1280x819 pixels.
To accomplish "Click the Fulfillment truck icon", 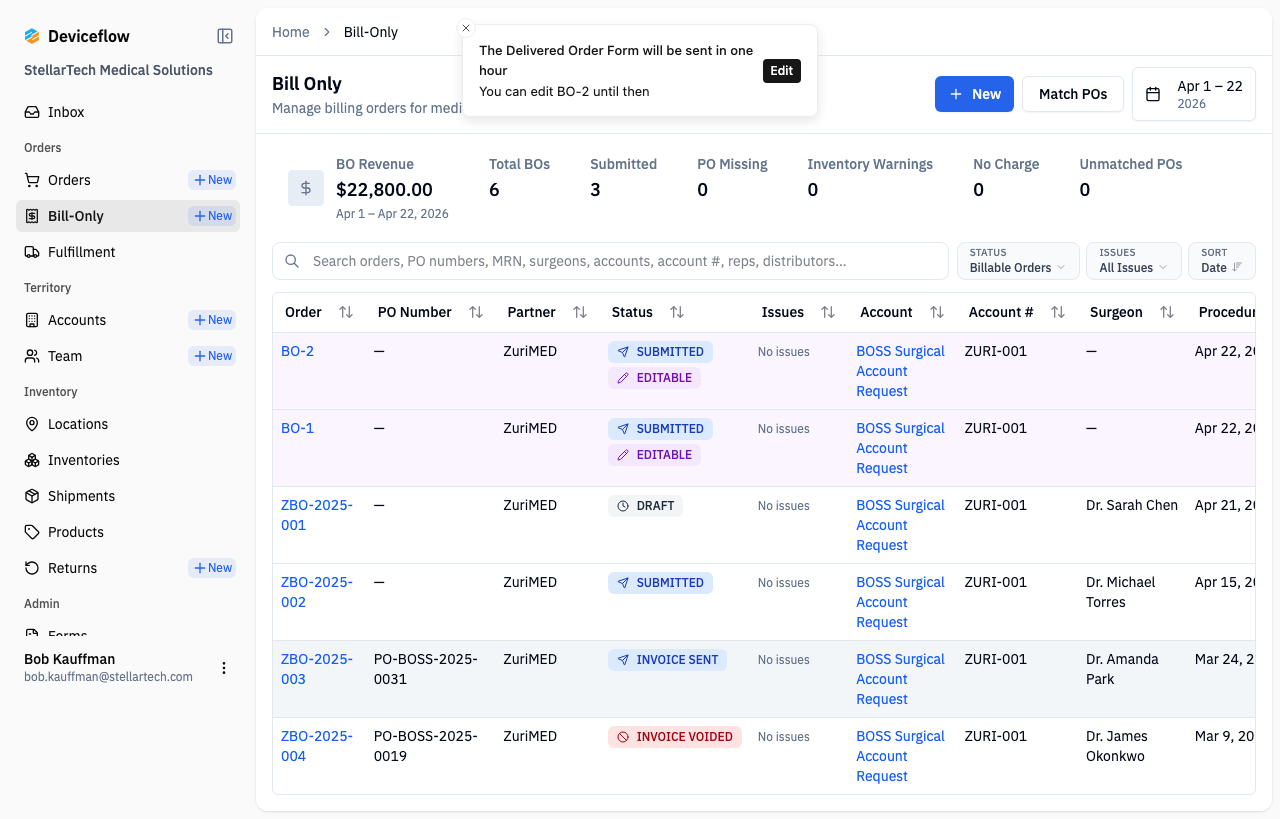I will (32, 252).
